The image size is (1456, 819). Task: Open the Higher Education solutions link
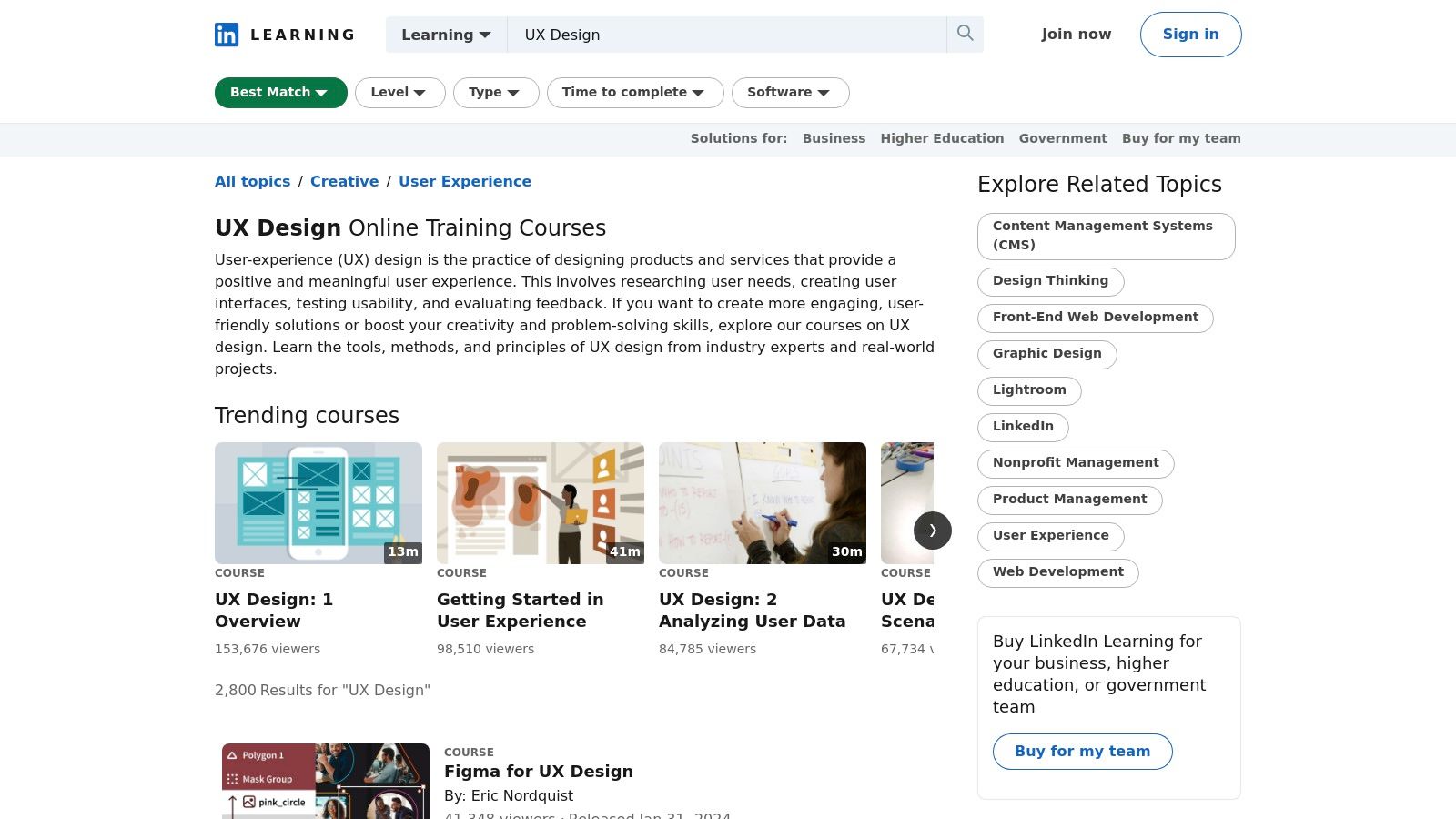click(x=942, y=138)
